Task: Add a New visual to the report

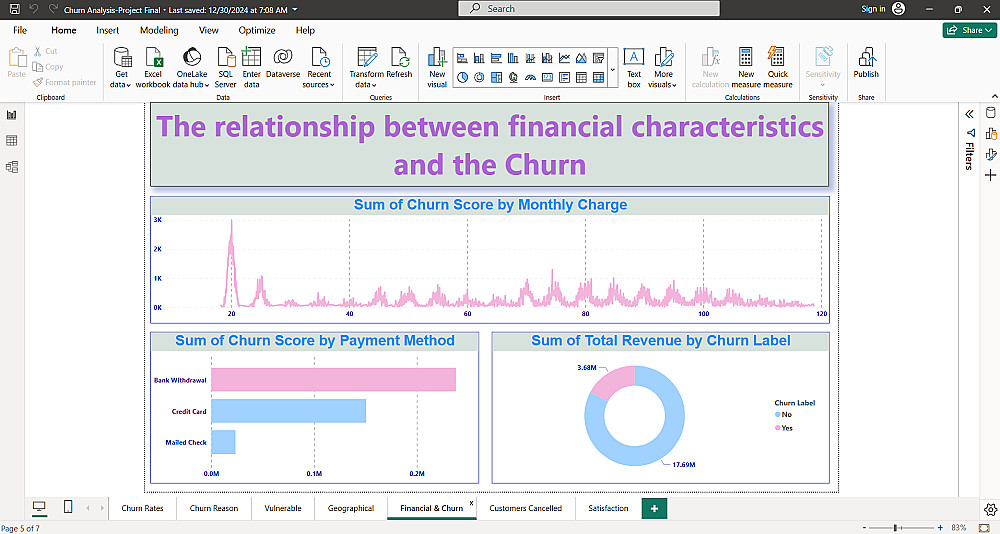Action: [437, 67]
